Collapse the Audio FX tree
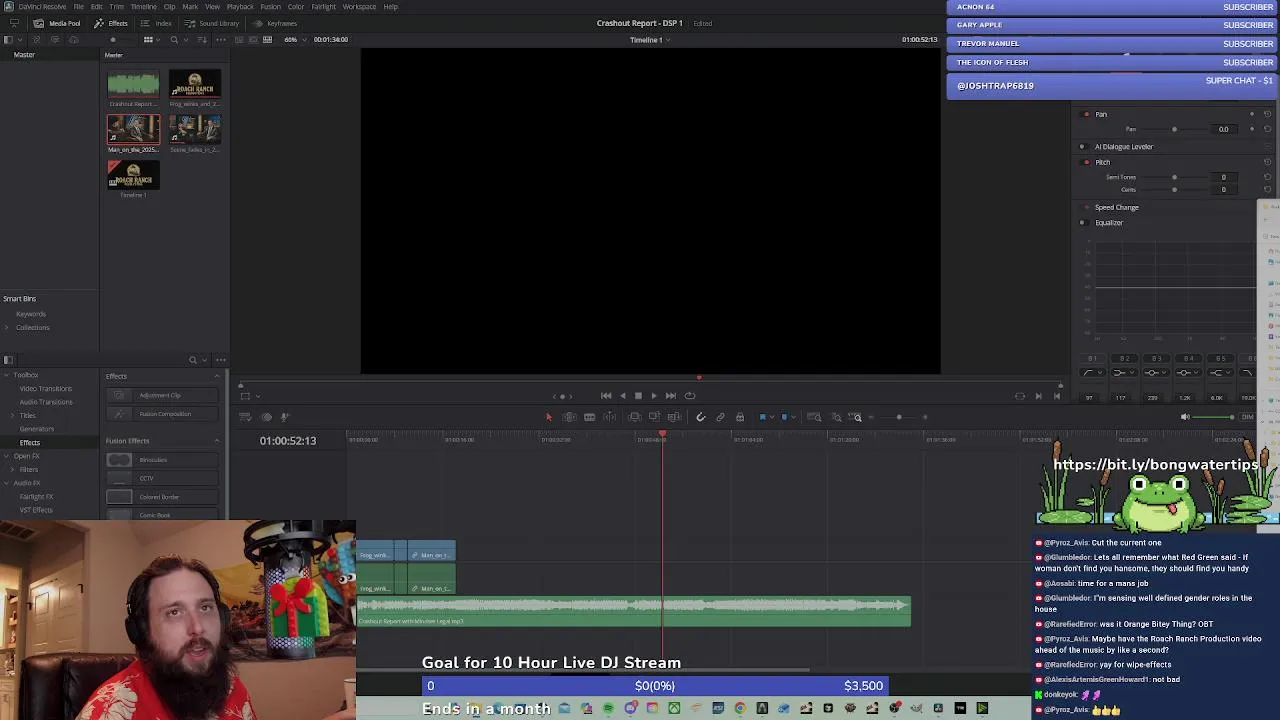This screenshot has width=1280, height=720. (6, 483)
